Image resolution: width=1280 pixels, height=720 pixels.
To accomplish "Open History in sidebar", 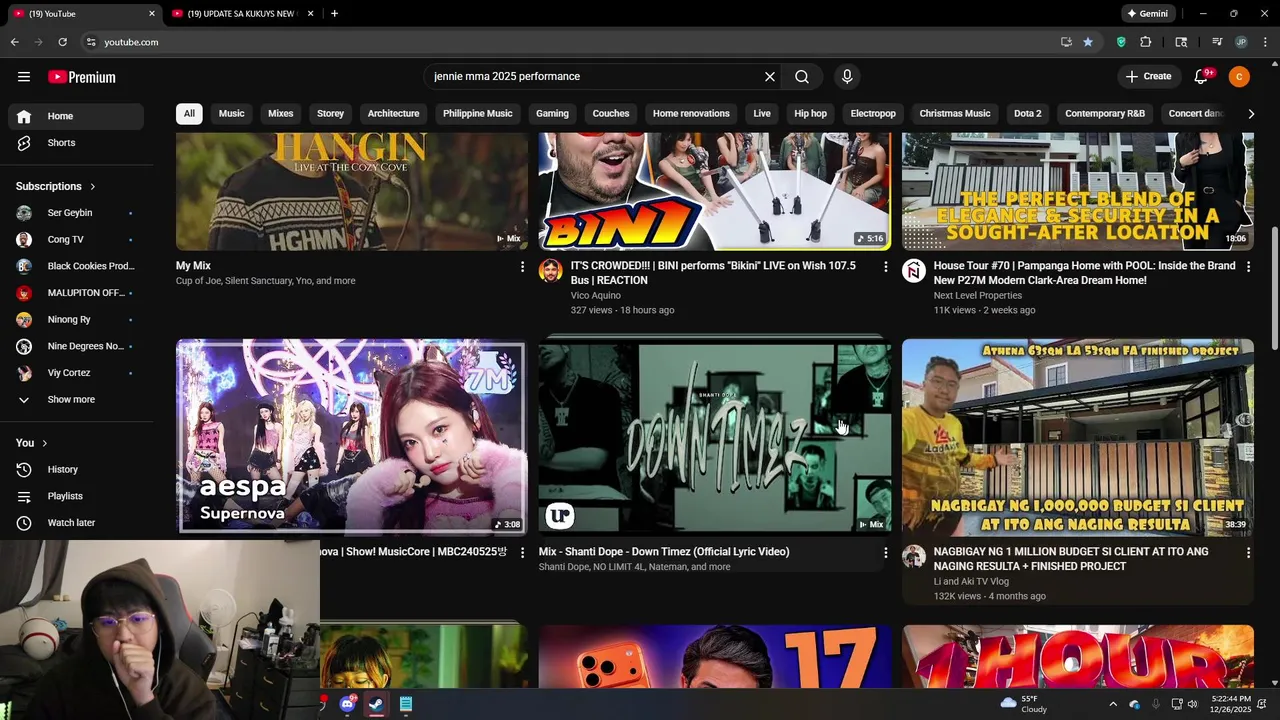I will (76, 470).
